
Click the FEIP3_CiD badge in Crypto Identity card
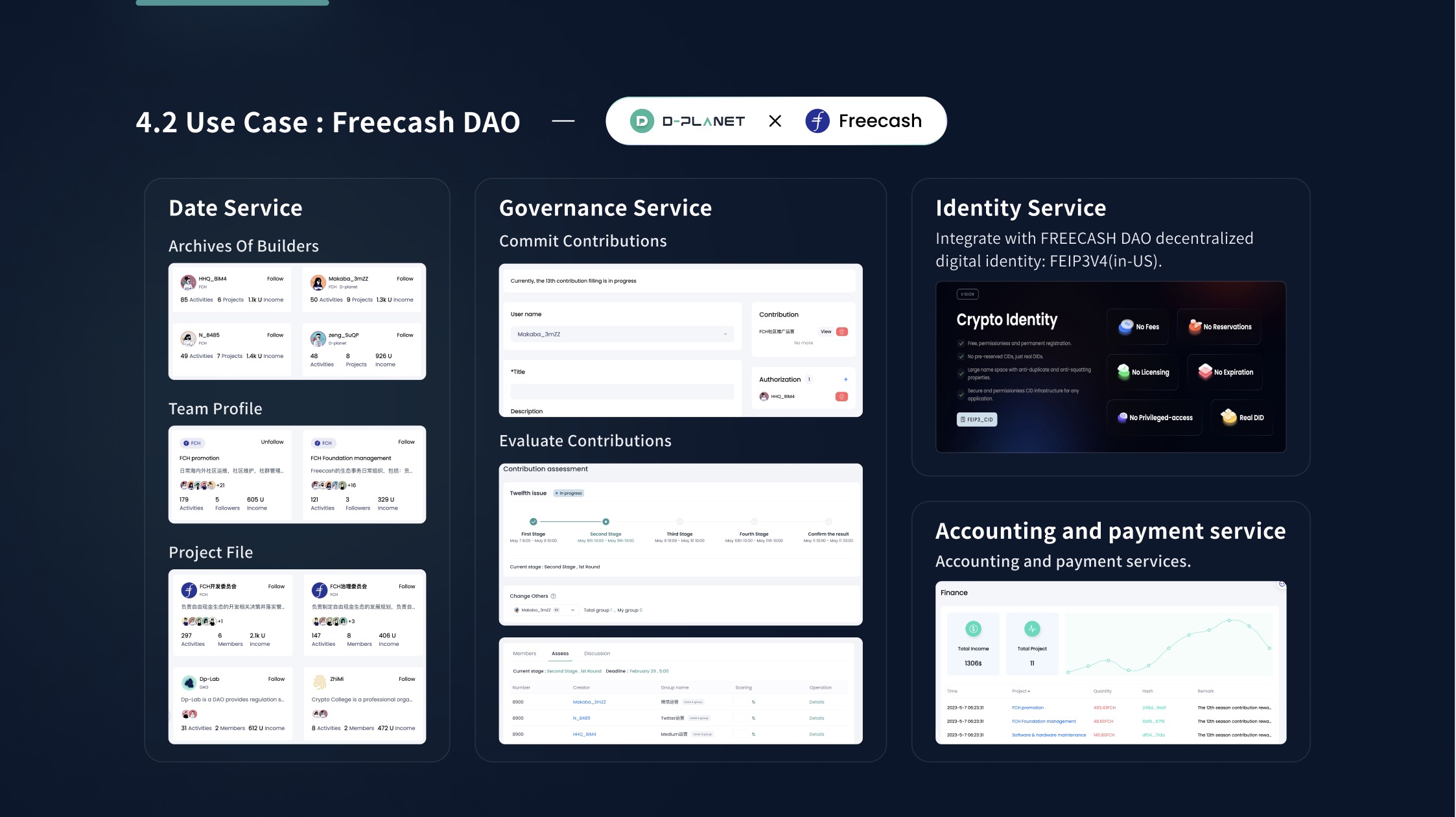pos(976,420)
